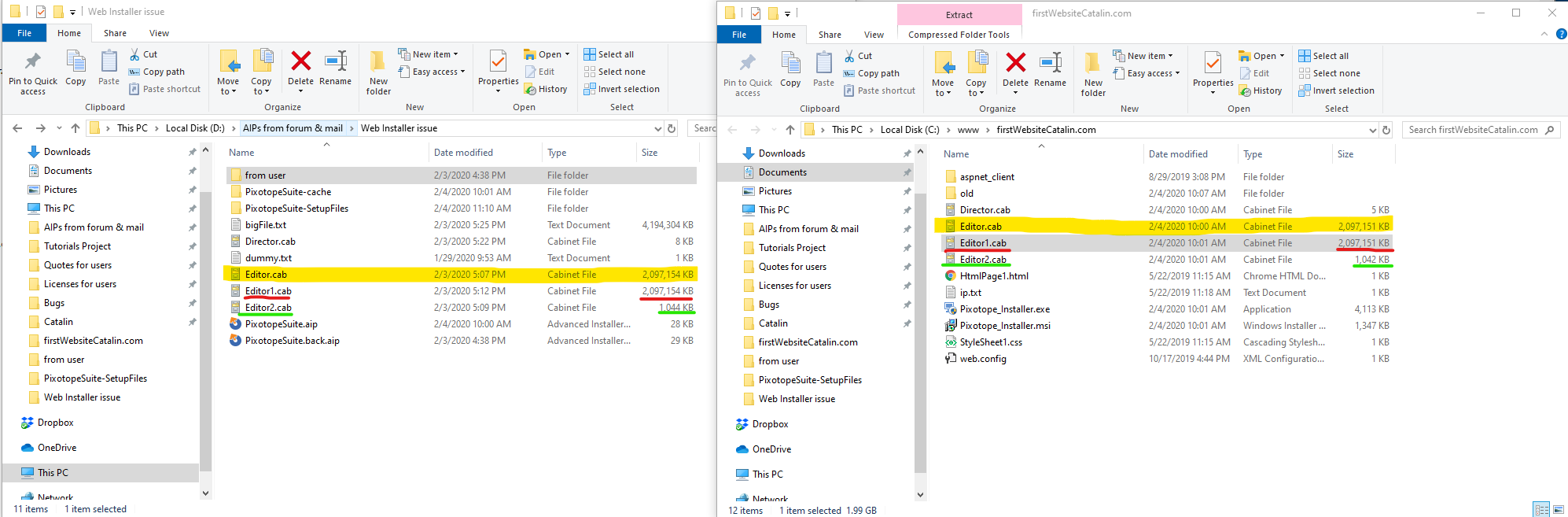Switch to details view in right status bar
This screenshot has width=1568, height=517.
click(x=1541, y=510)
